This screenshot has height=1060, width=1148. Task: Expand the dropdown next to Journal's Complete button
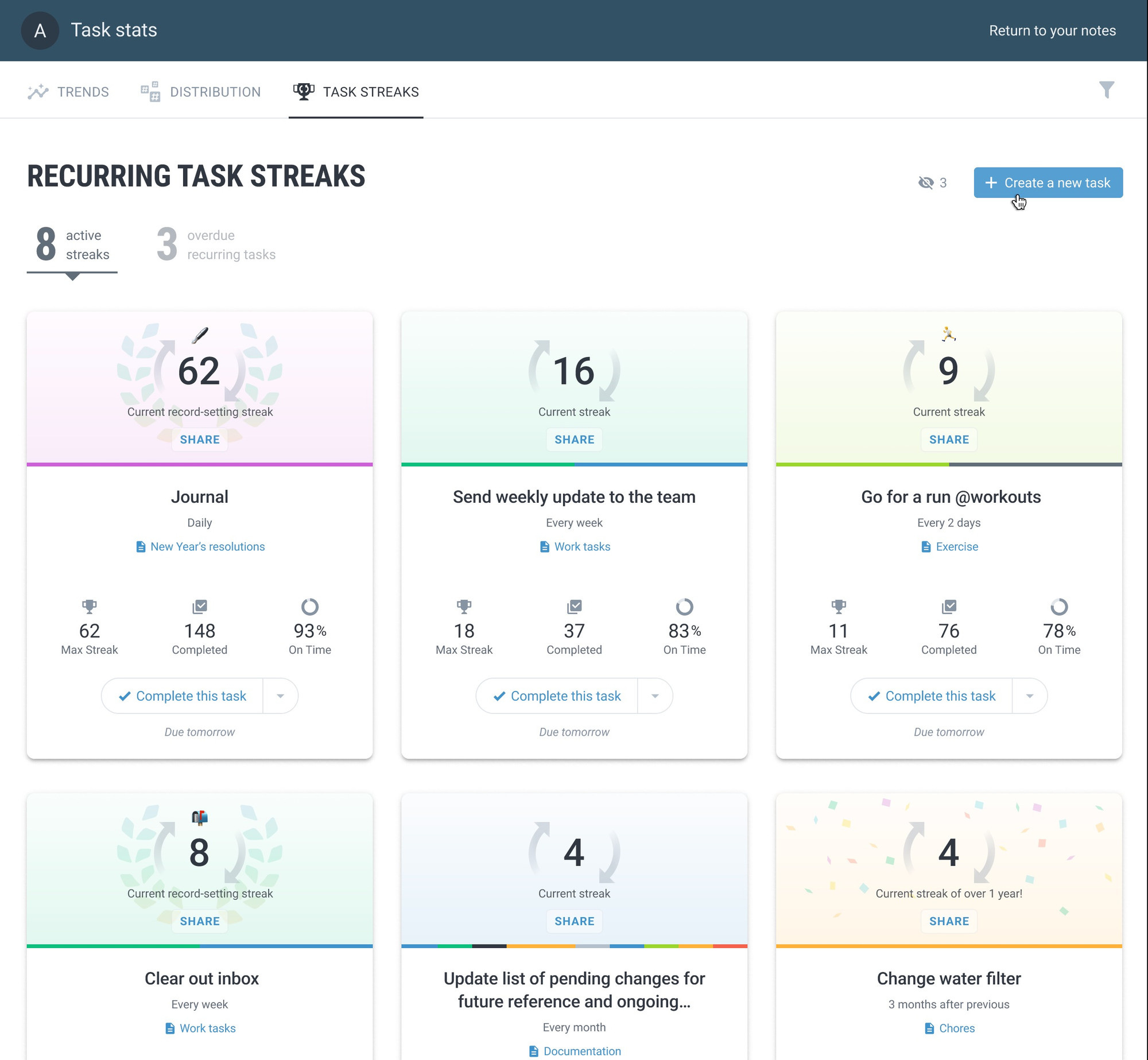click(x=280, y=696)
